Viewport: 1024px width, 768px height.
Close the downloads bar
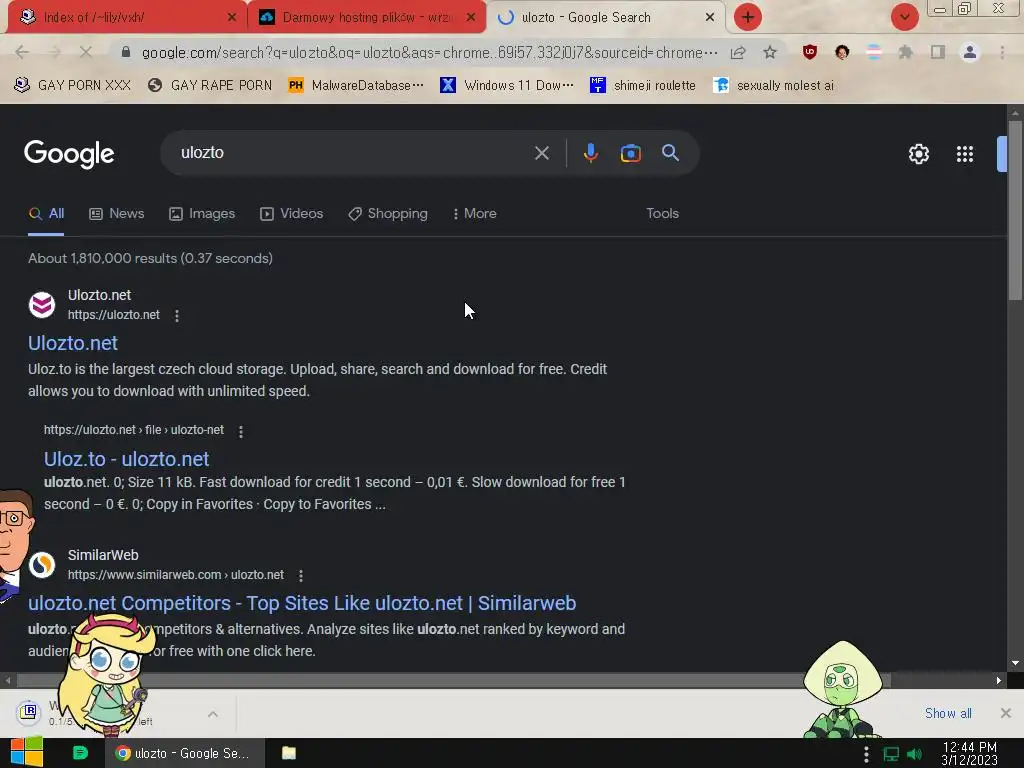(x=1006, y=713)
